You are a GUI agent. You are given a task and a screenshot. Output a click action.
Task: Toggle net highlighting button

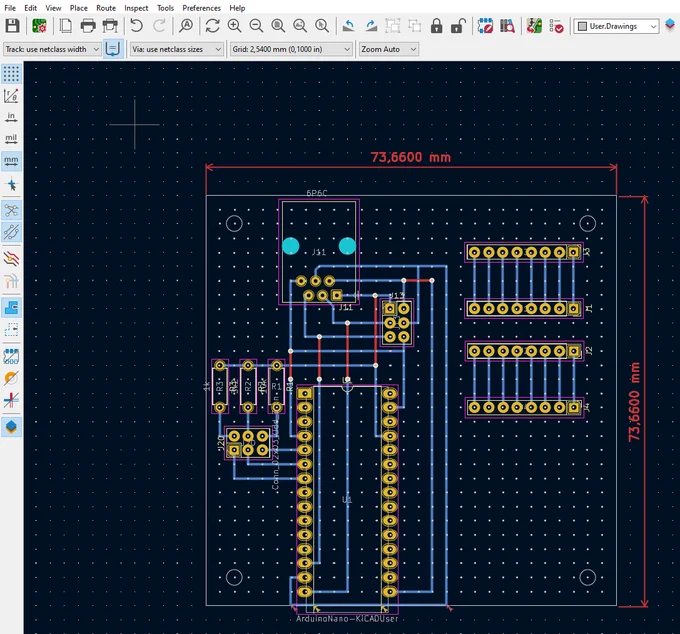[11, 281]
